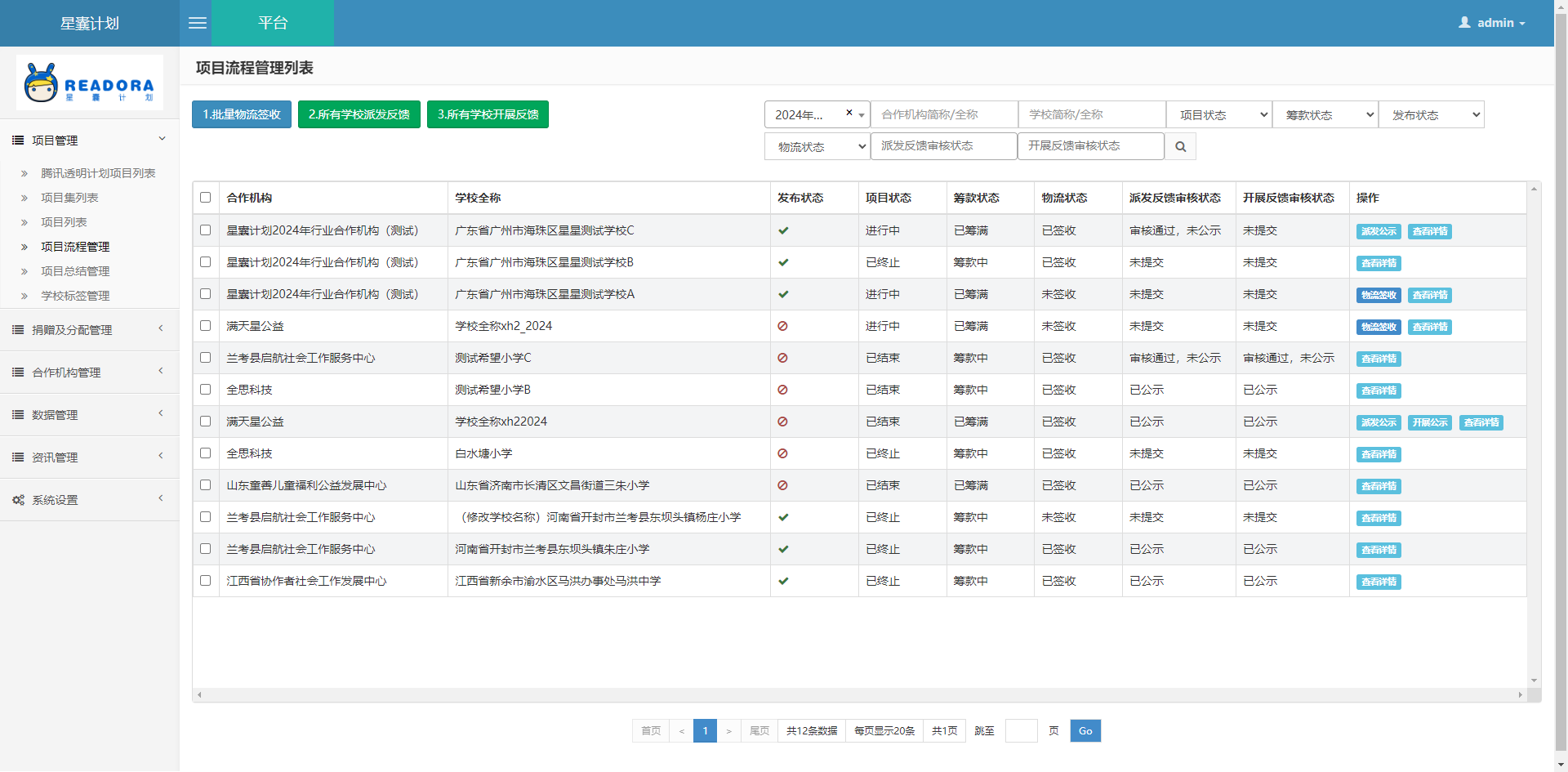Toggle the select-all checkbox in table header
The height and width of the screenshot is (772, 1568).
(x=206, y=198)
